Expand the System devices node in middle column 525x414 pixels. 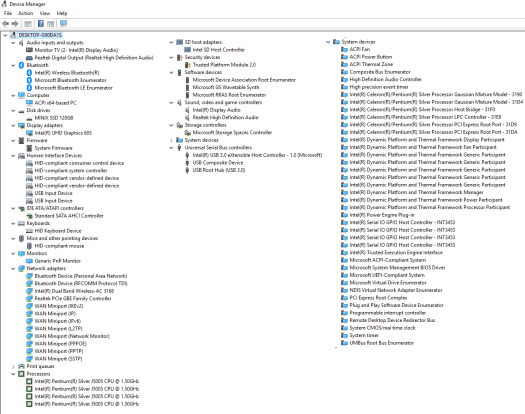coord(171,140)
